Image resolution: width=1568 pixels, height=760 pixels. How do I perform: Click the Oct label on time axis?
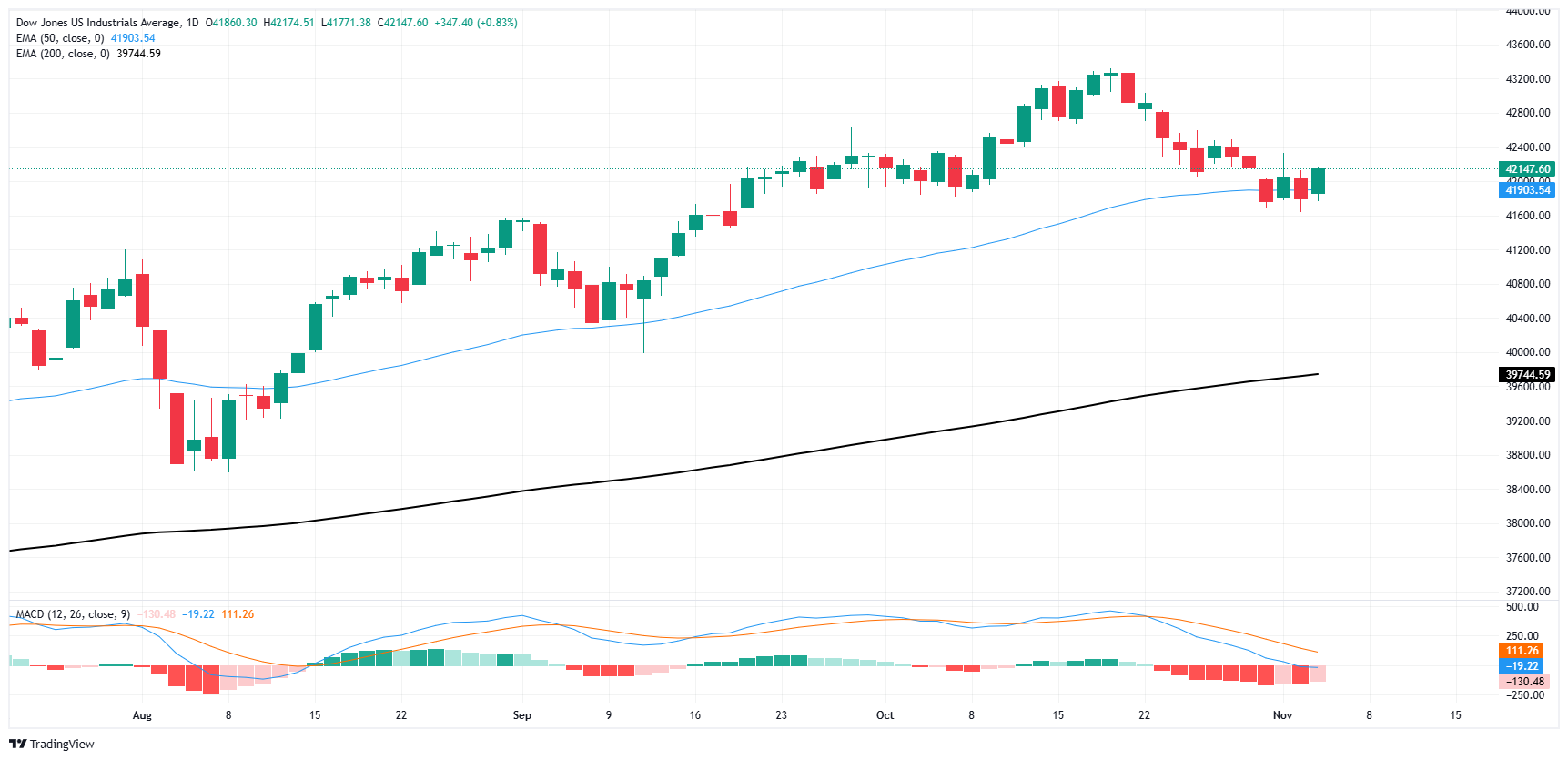point(885,715)
